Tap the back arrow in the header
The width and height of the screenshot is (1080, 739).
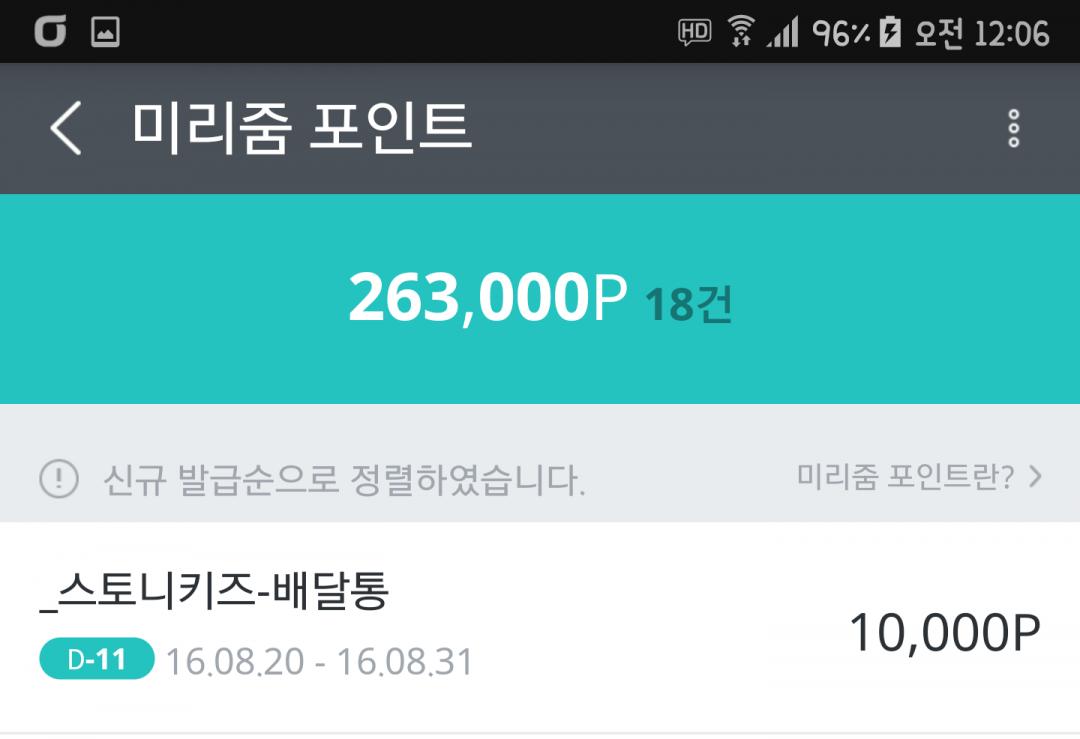point(66,129)
